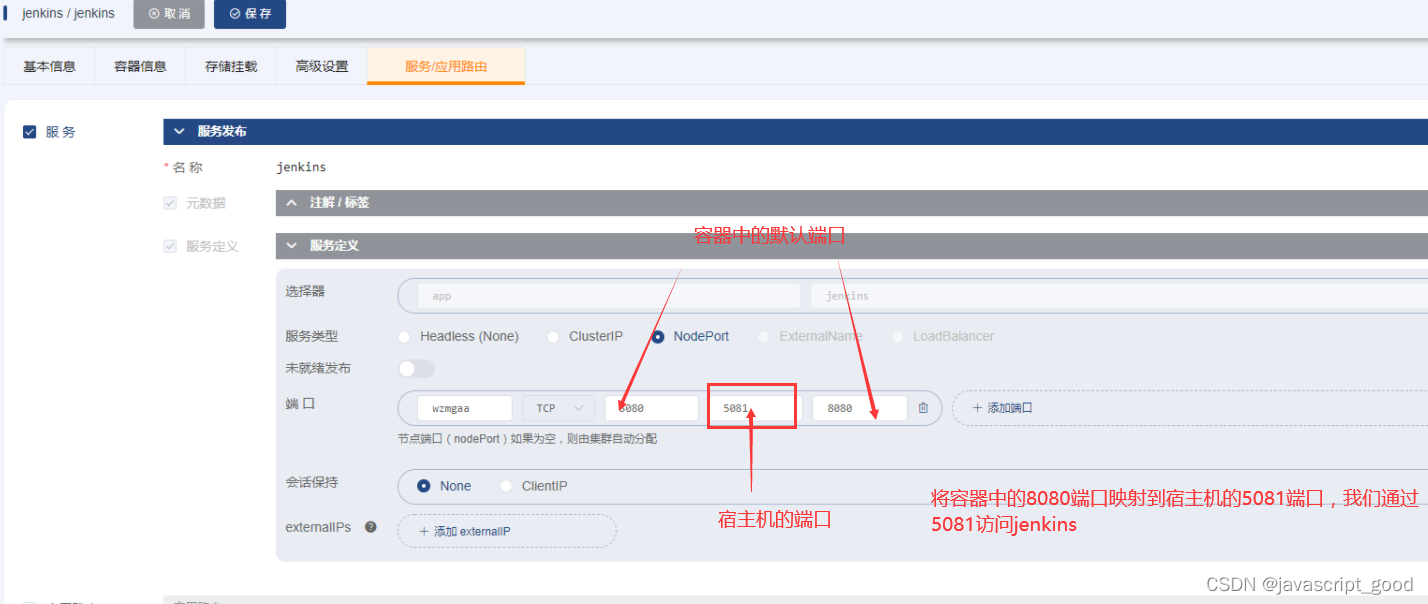Screen dimensions: 1428x604
Task: Toggle the 服务 checkbox
Action: (30, 132)
